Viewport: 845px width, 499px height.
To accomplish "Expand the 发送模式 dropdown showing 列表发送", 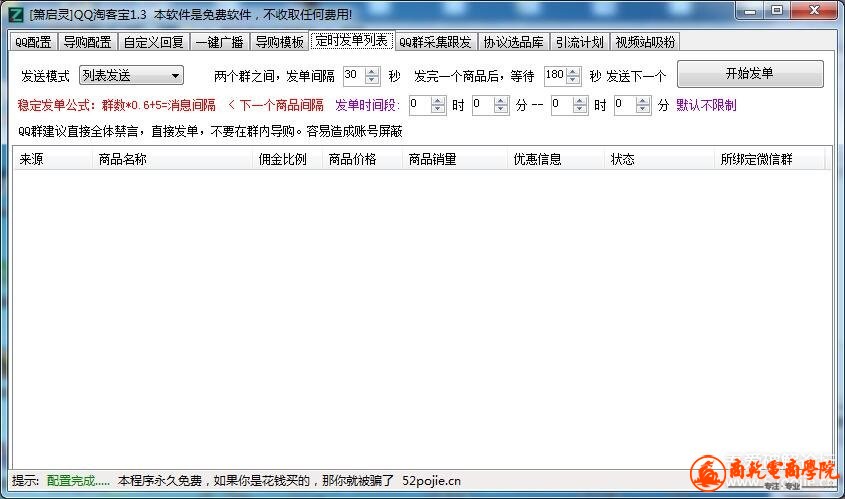I will click(131, 75).
